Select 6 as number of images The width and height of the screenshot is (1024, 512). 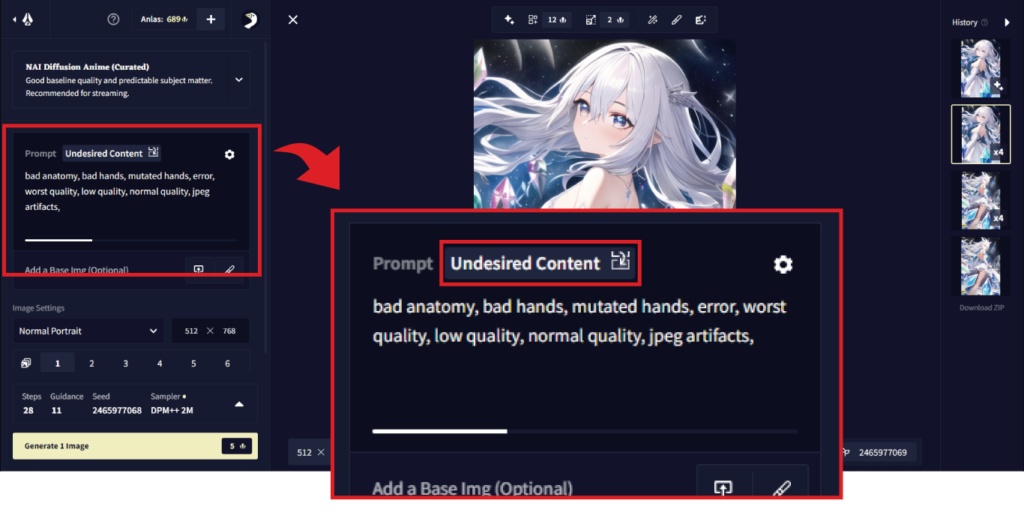(227, 364)
